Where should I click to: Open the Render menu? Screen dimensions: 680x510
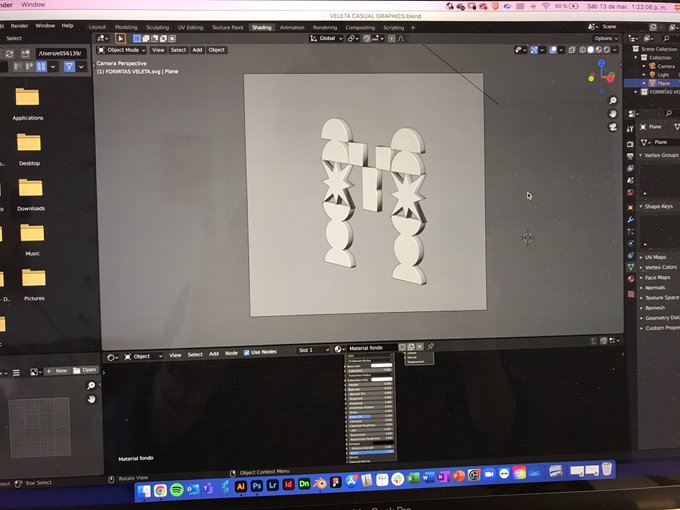tap(19, 26)
